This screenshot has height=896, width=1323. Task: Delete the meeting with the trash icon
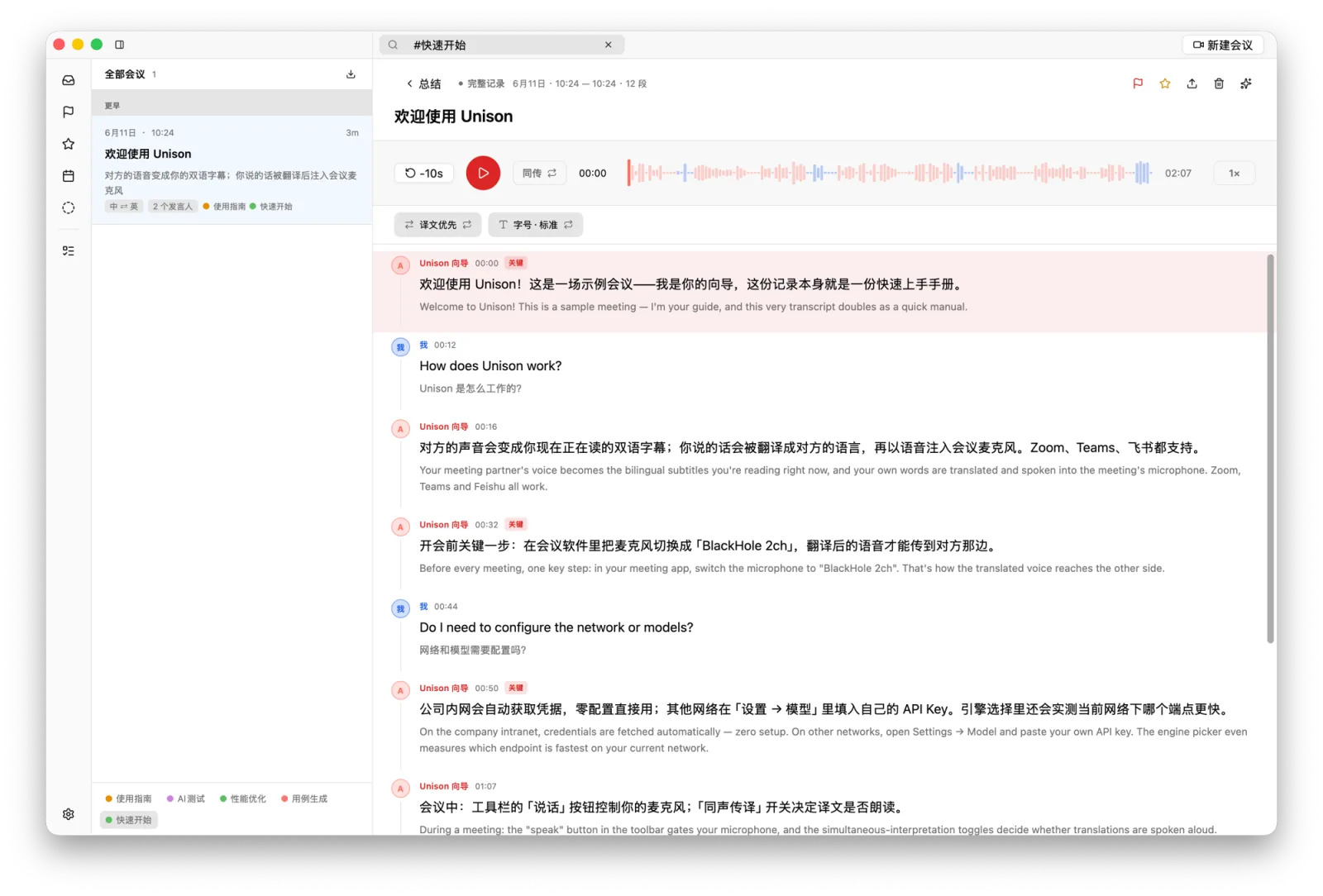(1219, 83)
